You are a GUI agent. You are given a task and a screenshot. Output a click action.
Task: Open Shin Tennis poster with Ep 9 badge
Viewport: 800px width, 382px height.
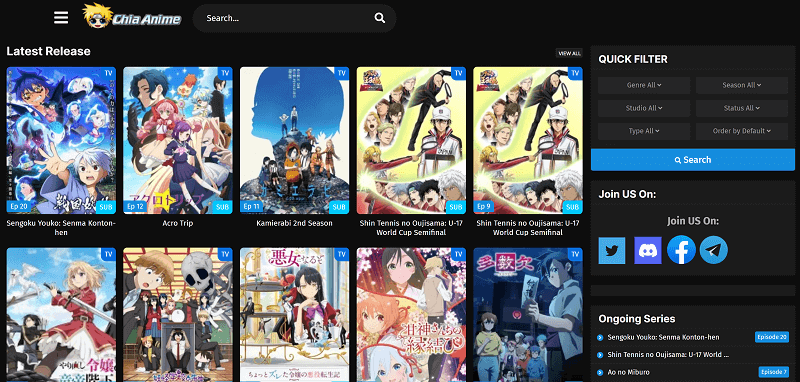pos(528,140)
